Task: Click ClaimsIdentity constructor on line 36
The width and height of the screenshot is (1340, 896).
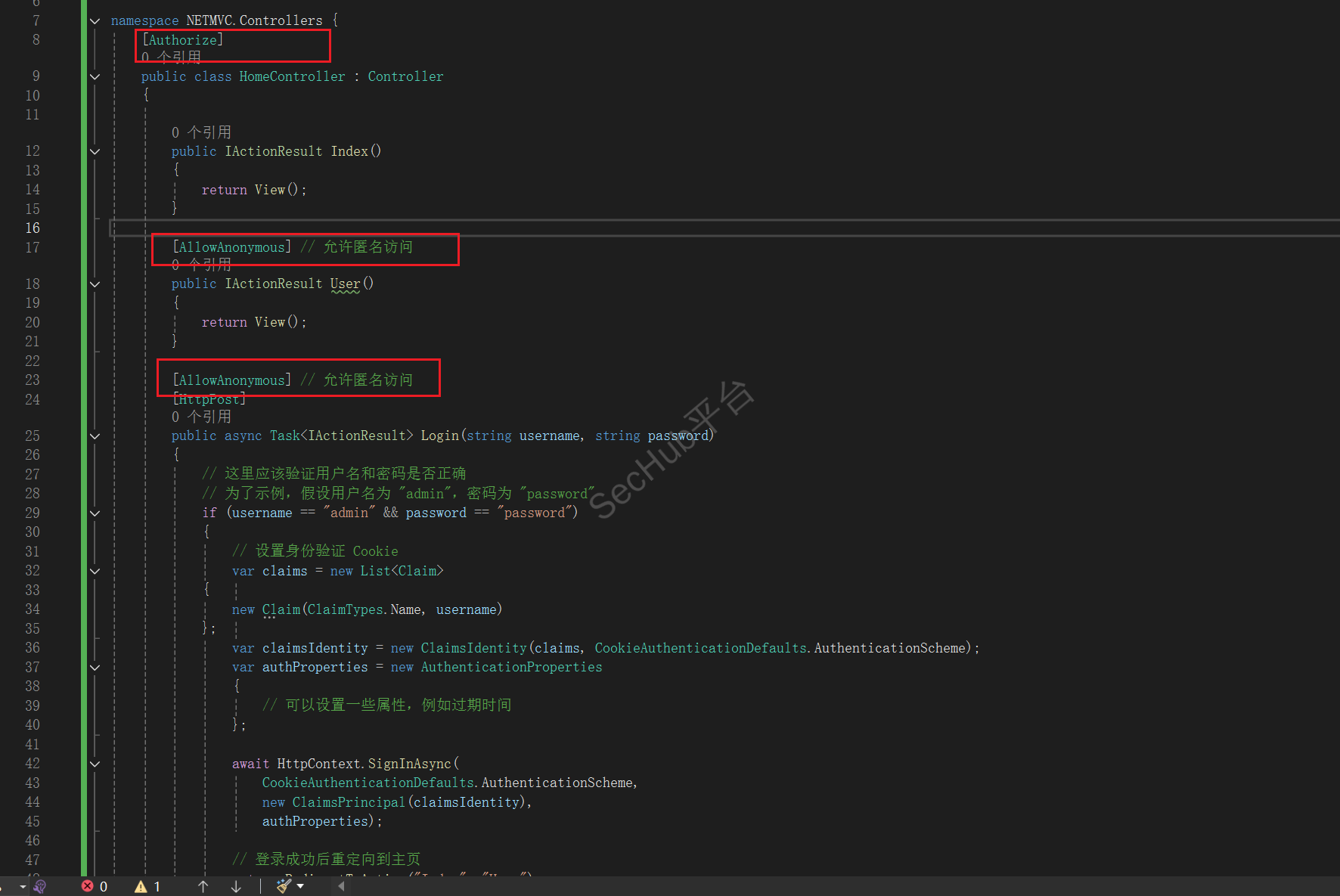Action: [473, 648]
